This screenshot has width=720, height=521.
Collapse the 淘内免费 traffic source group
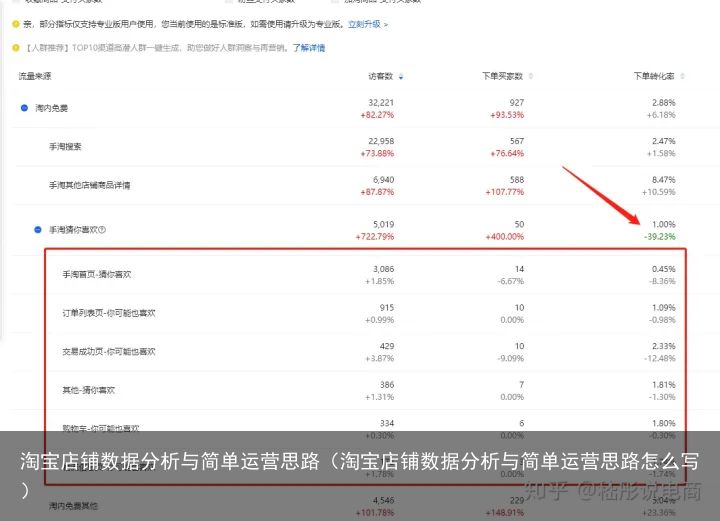pyautogui.click(x=24, y=108)
